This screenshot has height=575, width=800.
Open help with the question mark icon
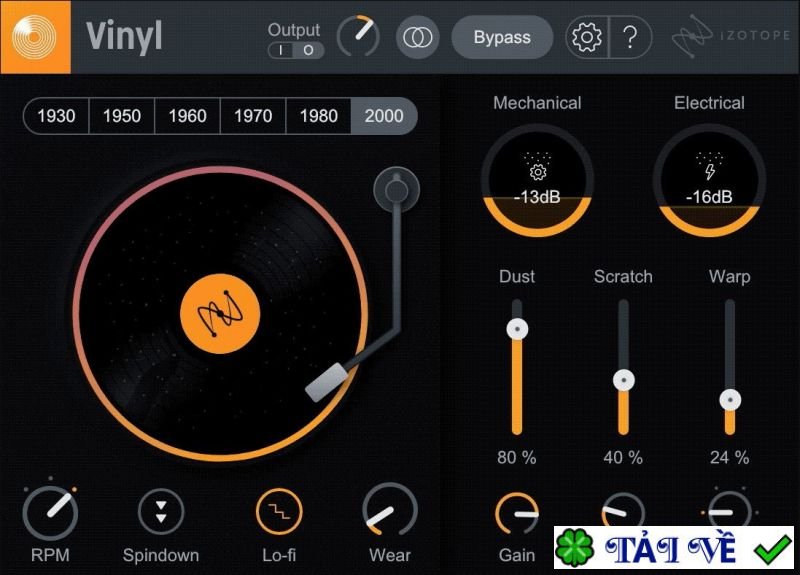tap(630, 37)
